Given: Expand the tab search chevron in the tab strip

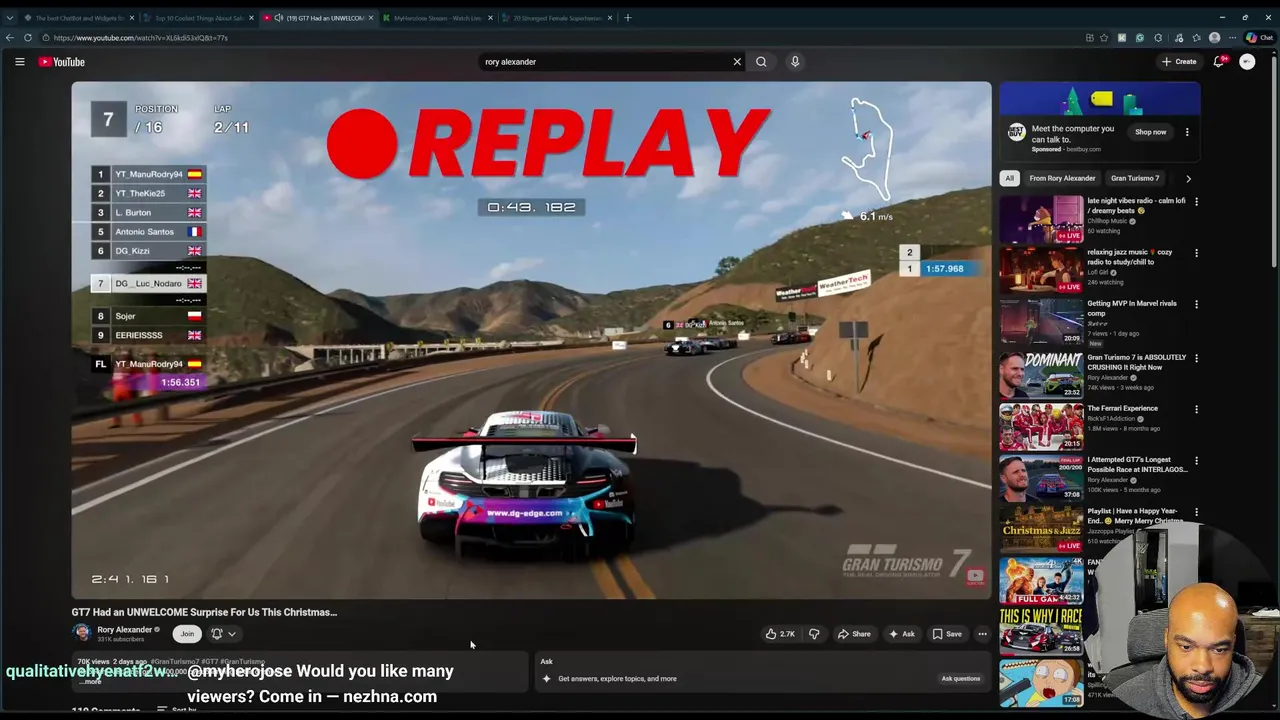Looking at the screenshot, I should tap(10, 18).
